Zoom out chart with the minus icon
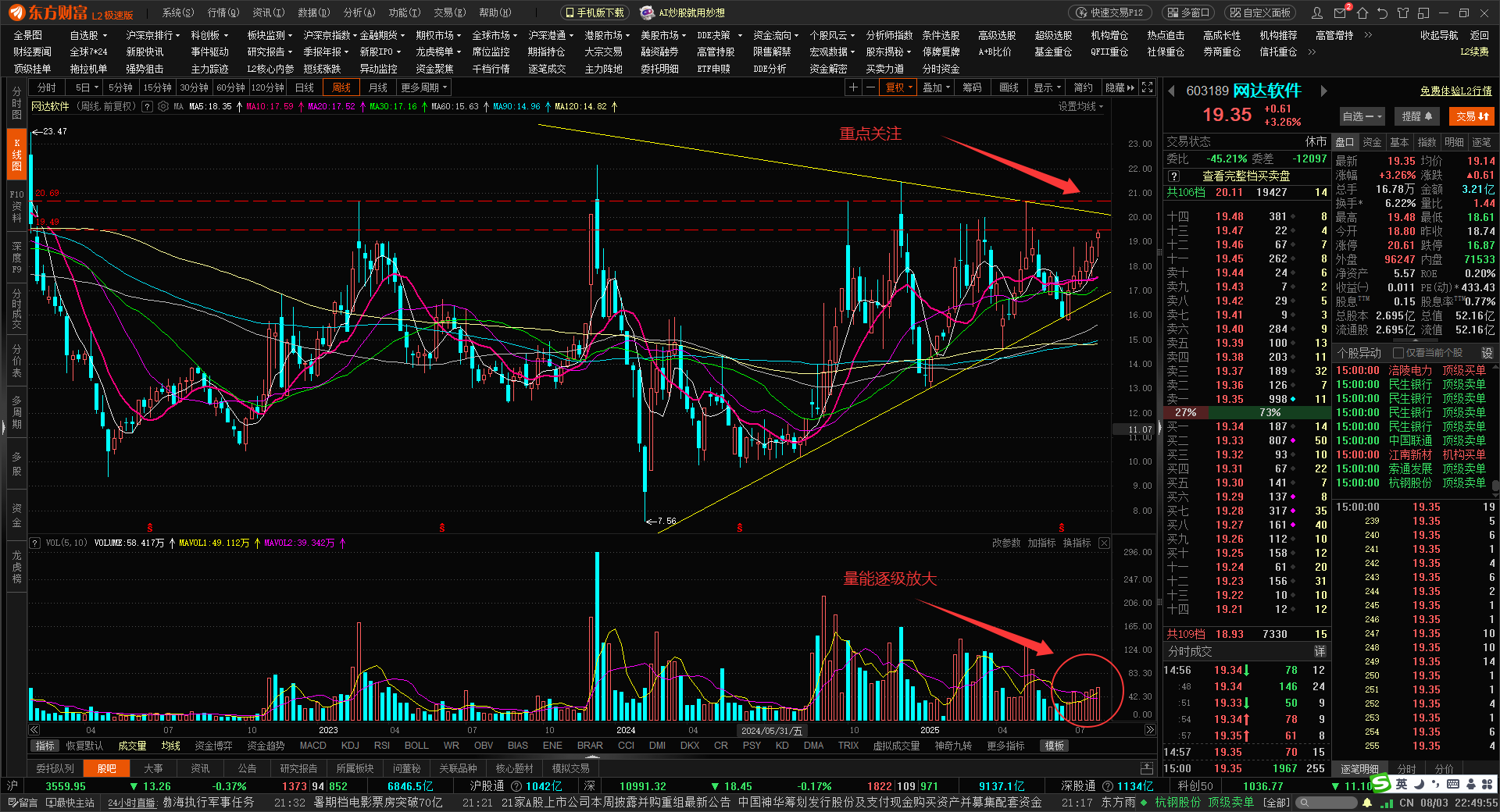1500x812 pixels. [x=870, y=87]
